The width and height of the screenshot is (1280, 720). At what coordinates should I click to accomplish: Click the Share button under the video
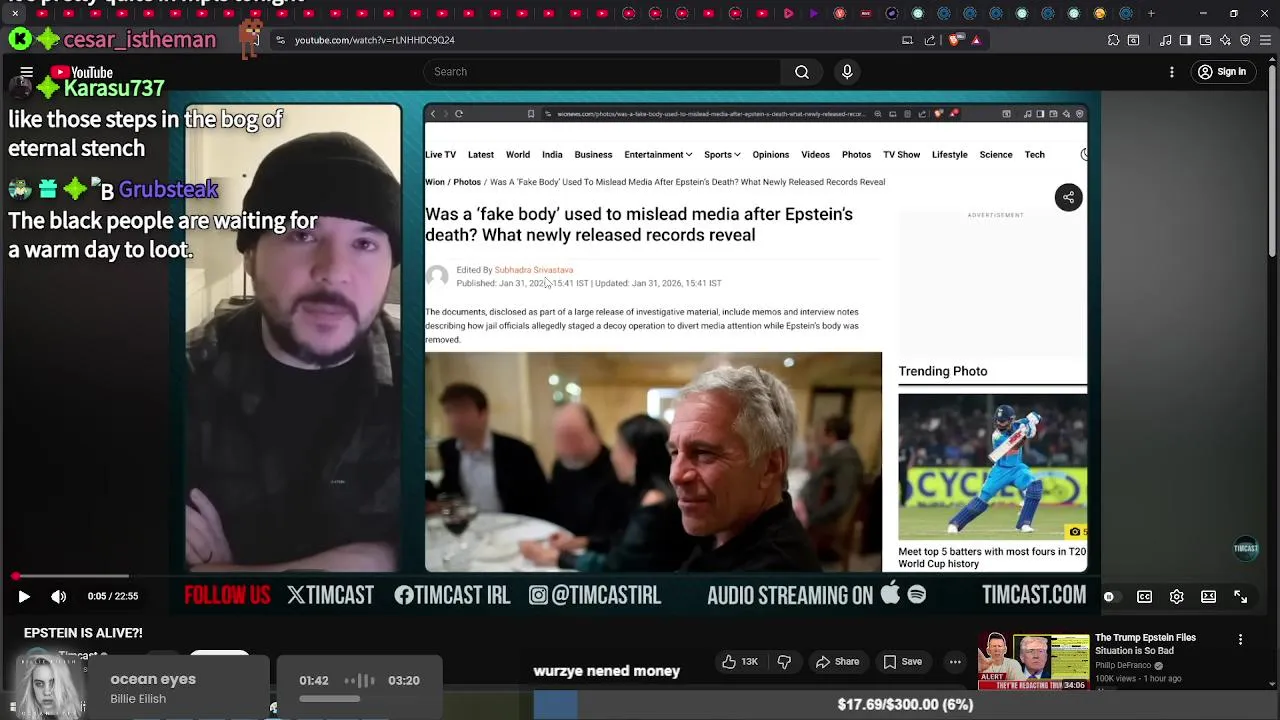coord(838,662)
